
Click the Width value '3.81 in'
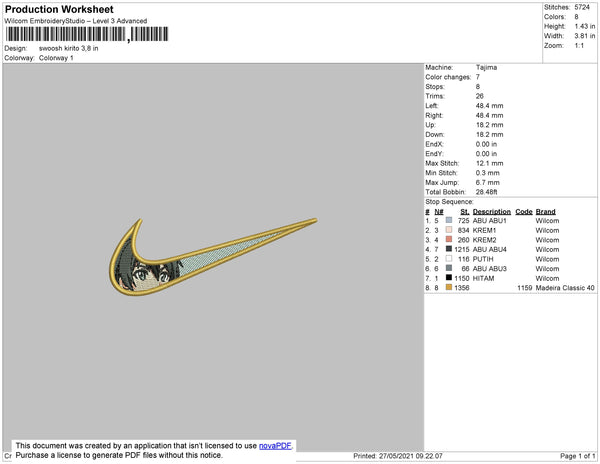tap(585, 36)
